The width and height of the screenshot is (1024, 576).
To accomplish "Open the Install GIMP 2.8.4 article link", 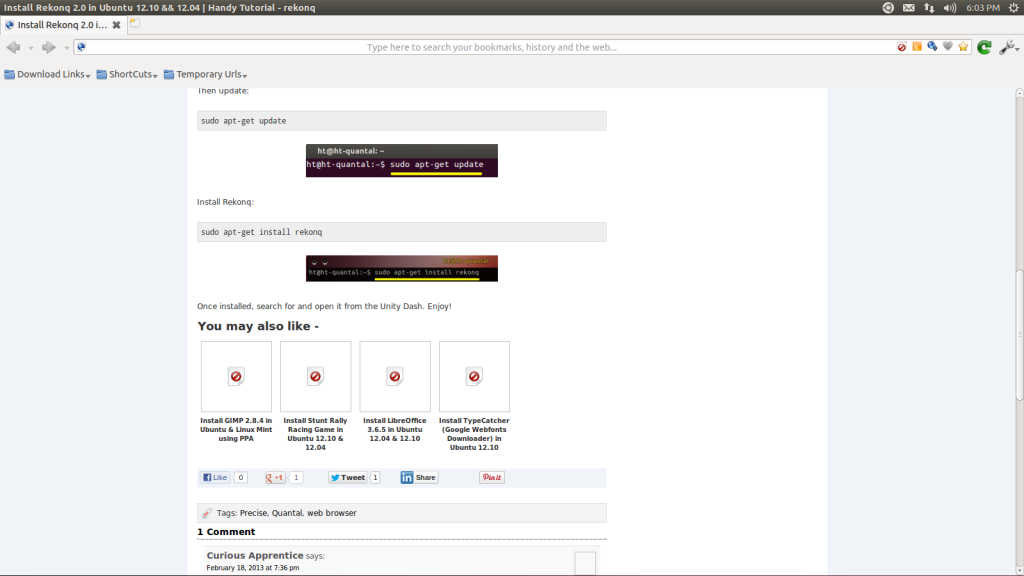I will [236, 429].
